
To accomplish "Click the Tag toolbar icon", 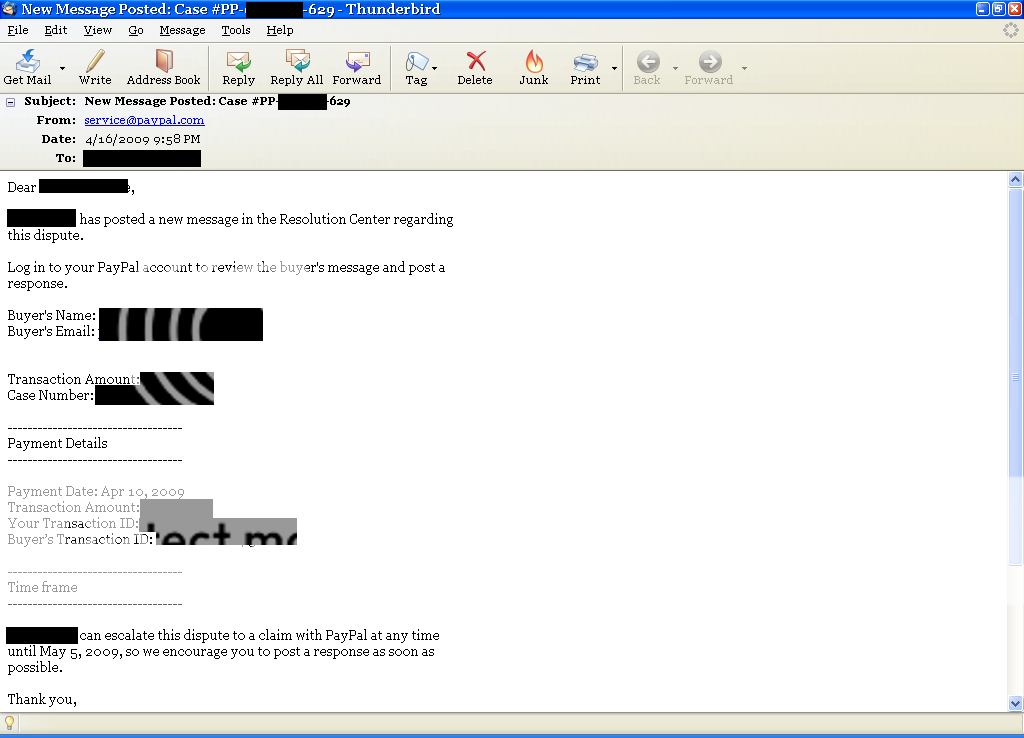I will [x=416, y=67].
